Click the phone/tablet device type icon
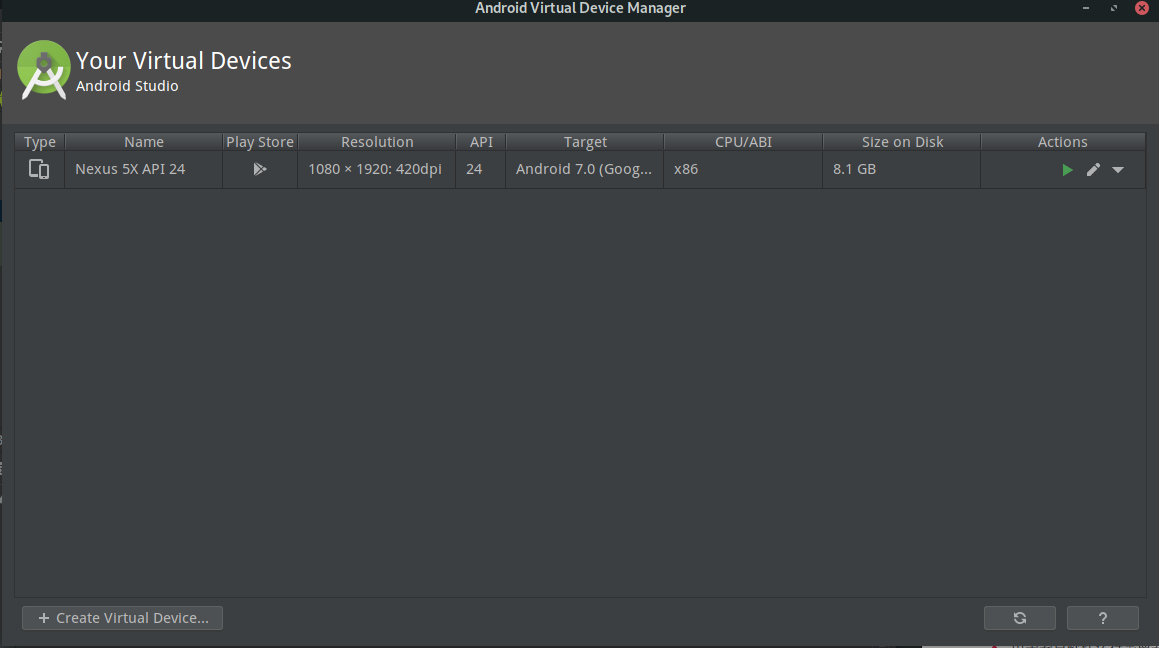The height and width of the screenshot is (648, 1159). click(39, 169)
